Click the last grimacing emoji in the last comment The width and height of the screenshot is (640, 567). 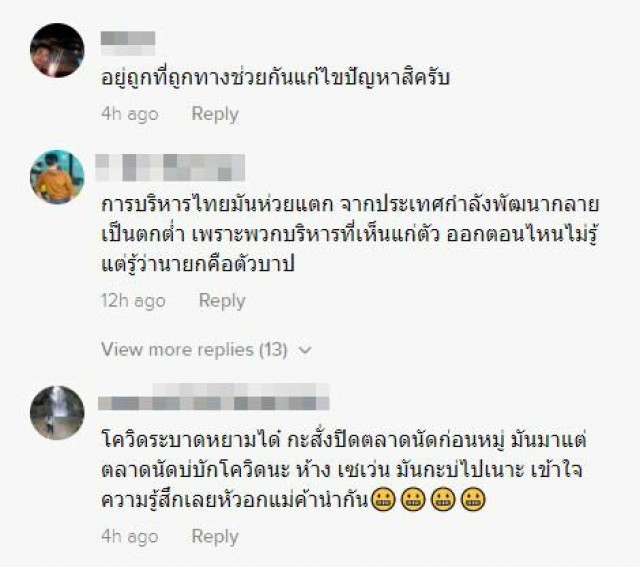(473, 499)
